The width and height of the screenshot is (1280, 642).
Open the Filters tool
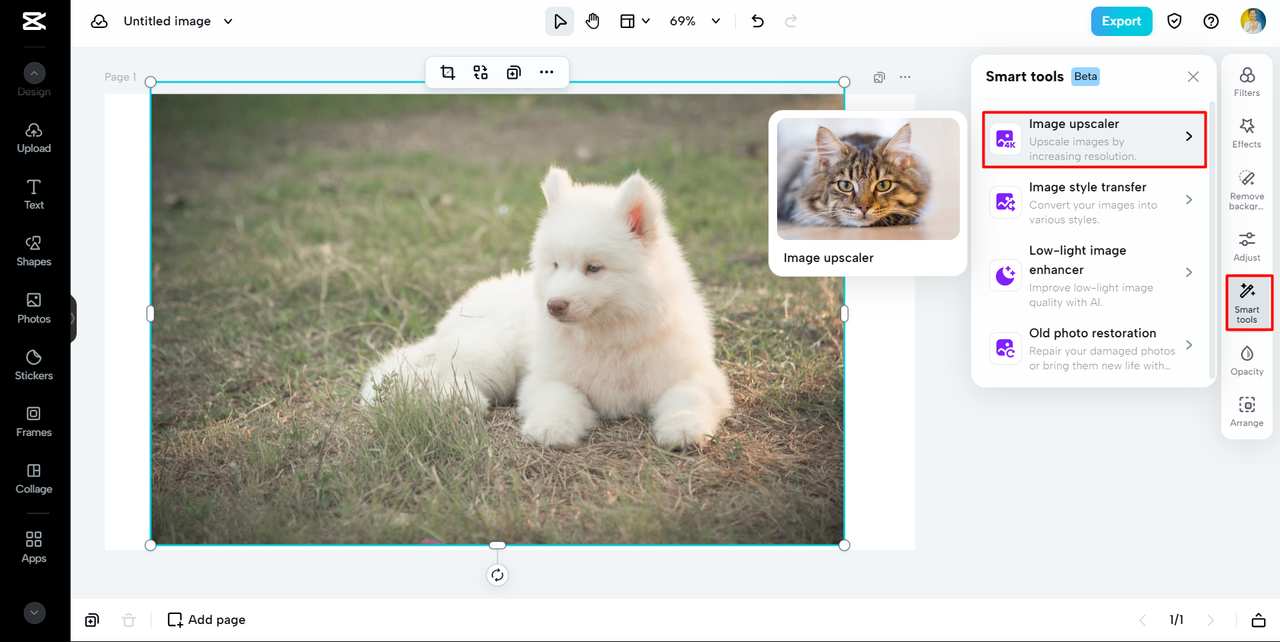[1247, 82]
